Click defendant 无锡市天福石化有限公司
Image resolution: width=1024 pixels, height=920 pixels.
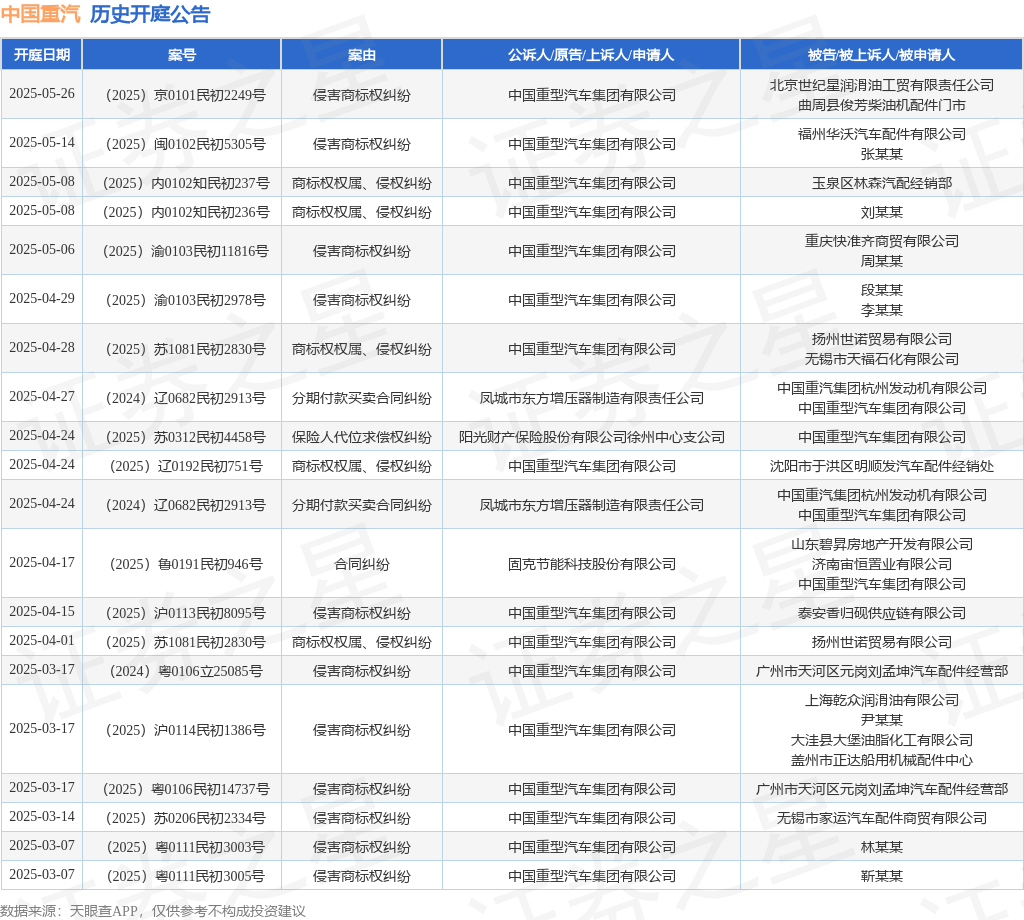882,359
